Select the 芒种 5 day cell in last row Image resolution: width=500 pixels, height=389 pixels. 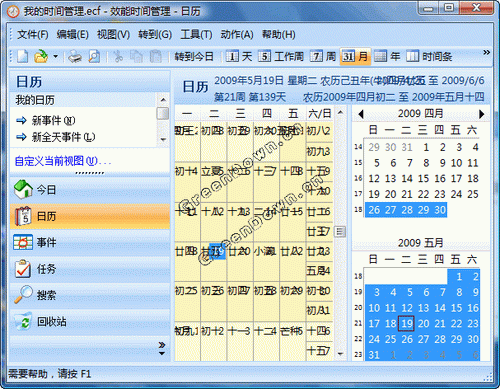[x=292, y=342]
